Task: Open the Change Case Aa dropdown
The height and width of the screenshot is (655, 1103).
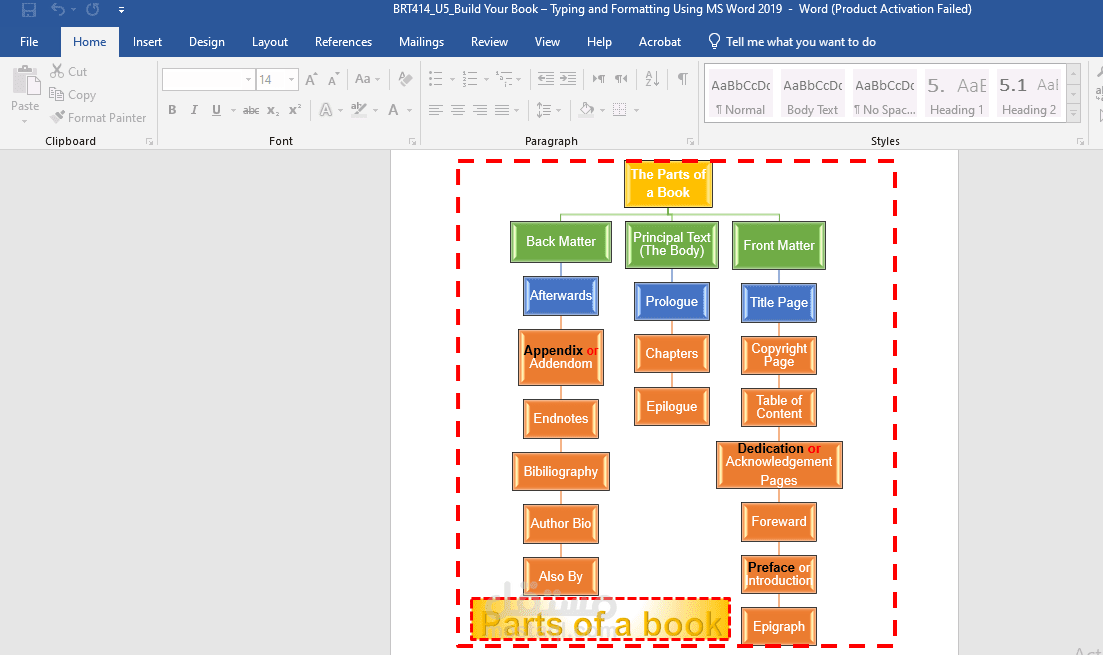Action: [x=367, y=80]
